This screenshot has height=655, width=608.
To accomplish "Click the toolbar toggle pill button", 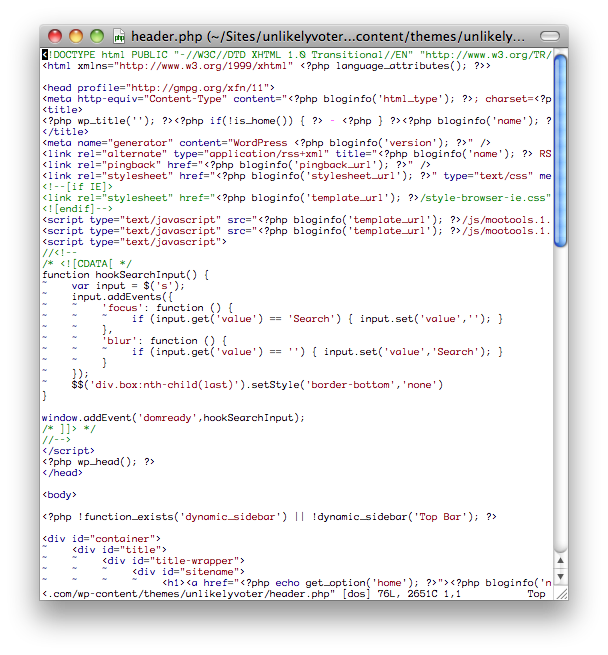I will (x=549, y=36).
